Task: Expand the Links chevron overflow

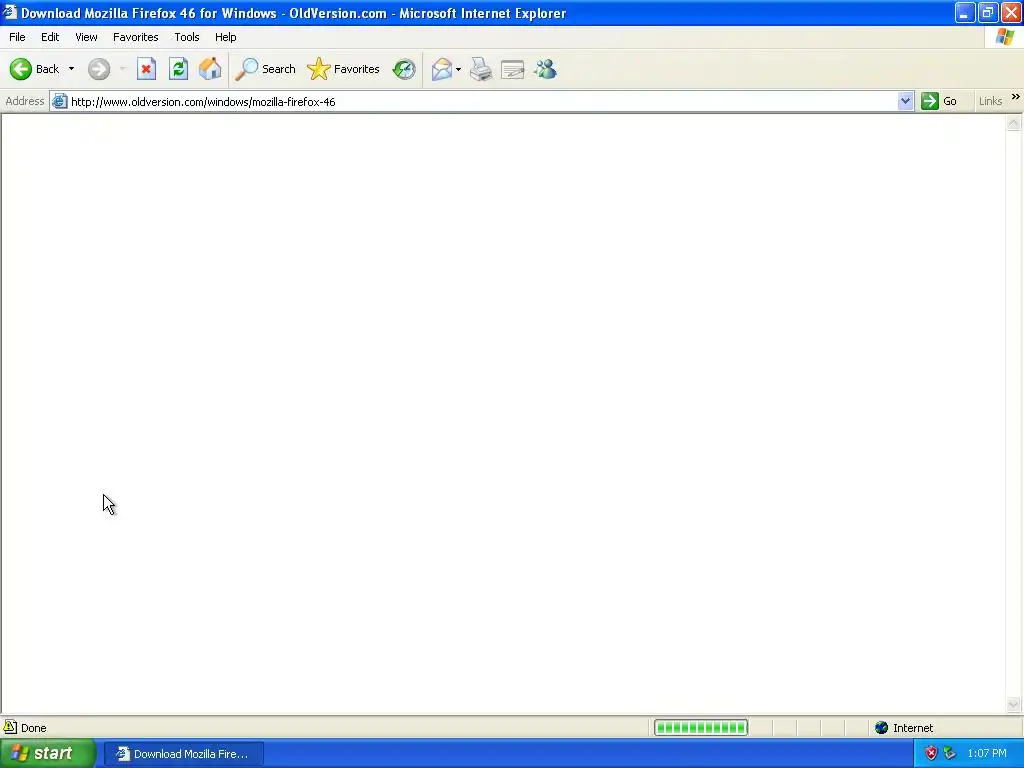Action: pos(1016,97)
